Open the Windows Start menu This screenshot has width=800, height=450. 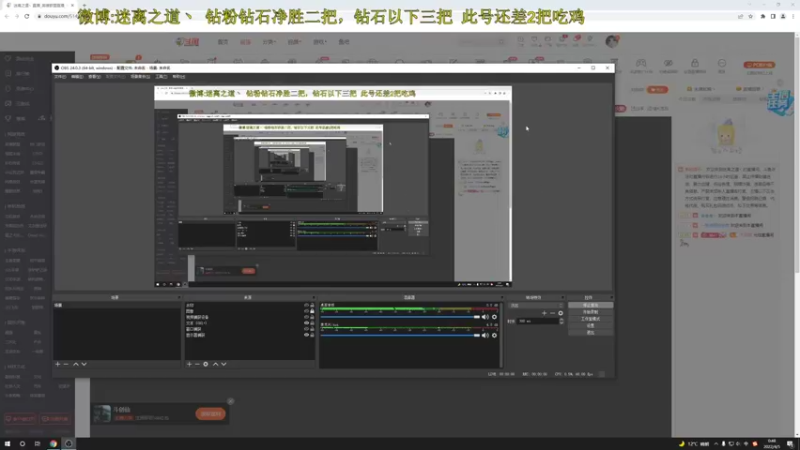[7, 444]
